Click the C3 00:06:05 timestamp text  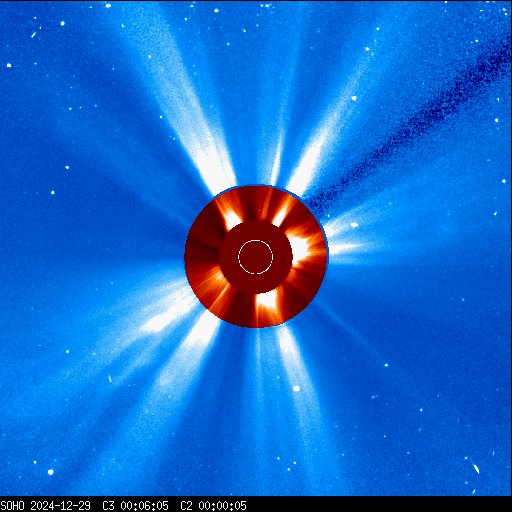(135, 506)
